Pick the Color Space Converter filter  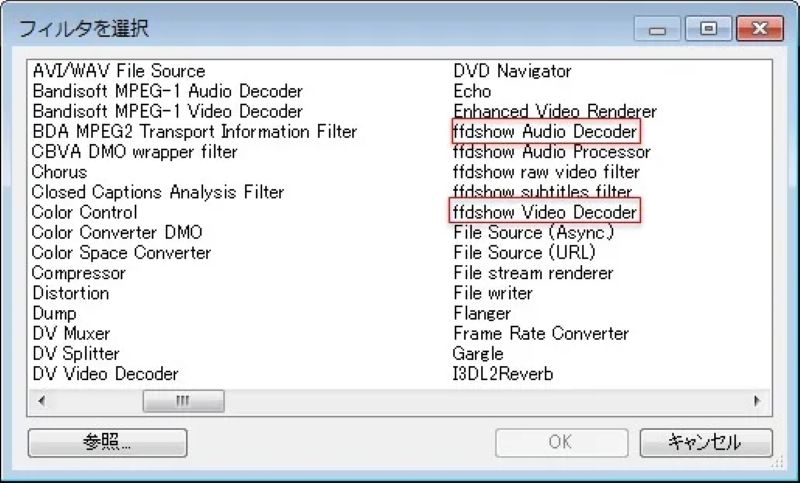(121, 253)
